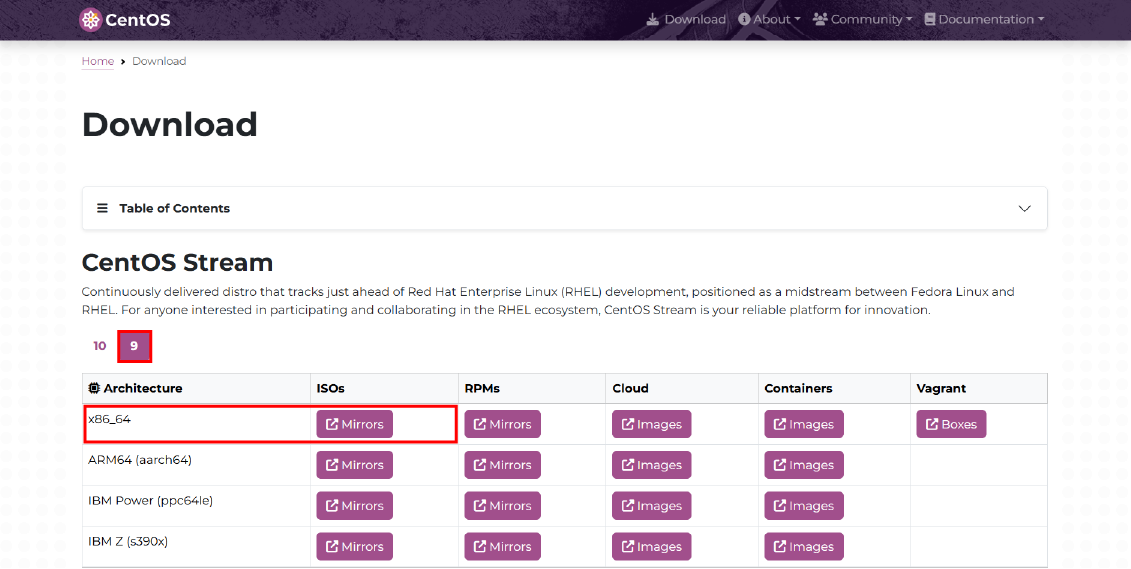Open x86_64 Cloud Images button

point(651,424)
